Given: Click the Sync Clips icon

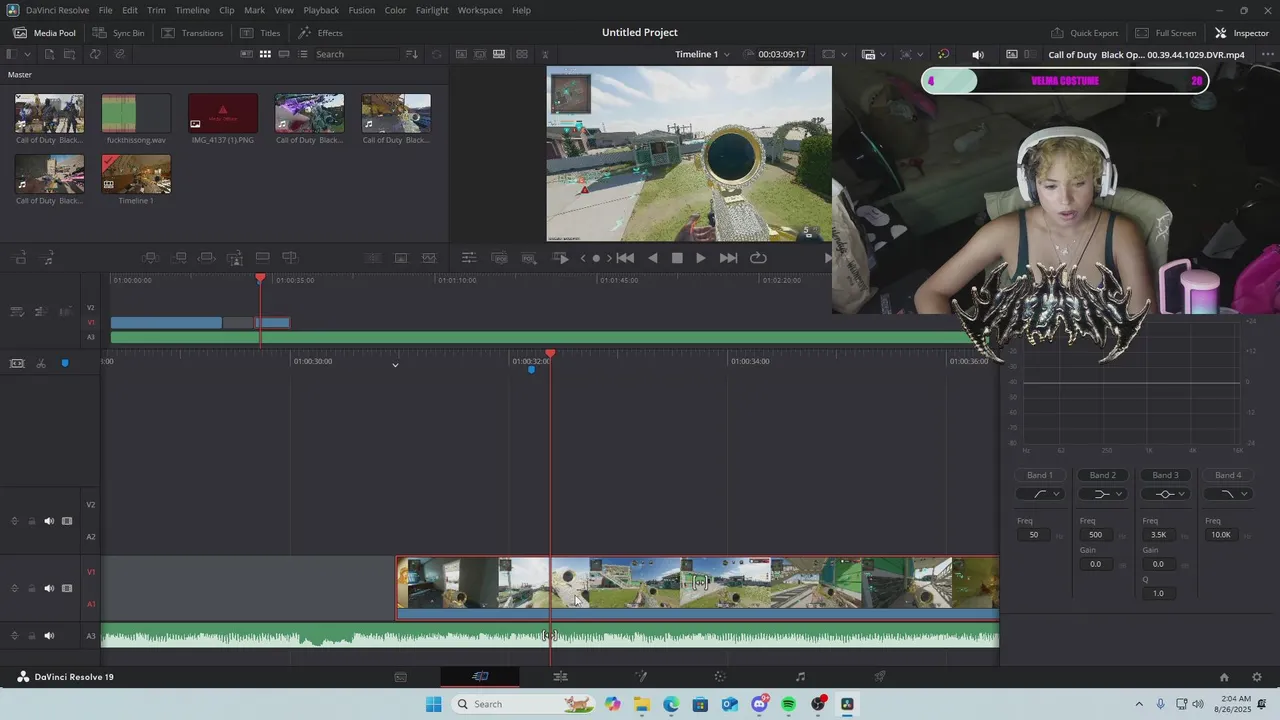Looking at the screenshot, I should click(95, 54).
